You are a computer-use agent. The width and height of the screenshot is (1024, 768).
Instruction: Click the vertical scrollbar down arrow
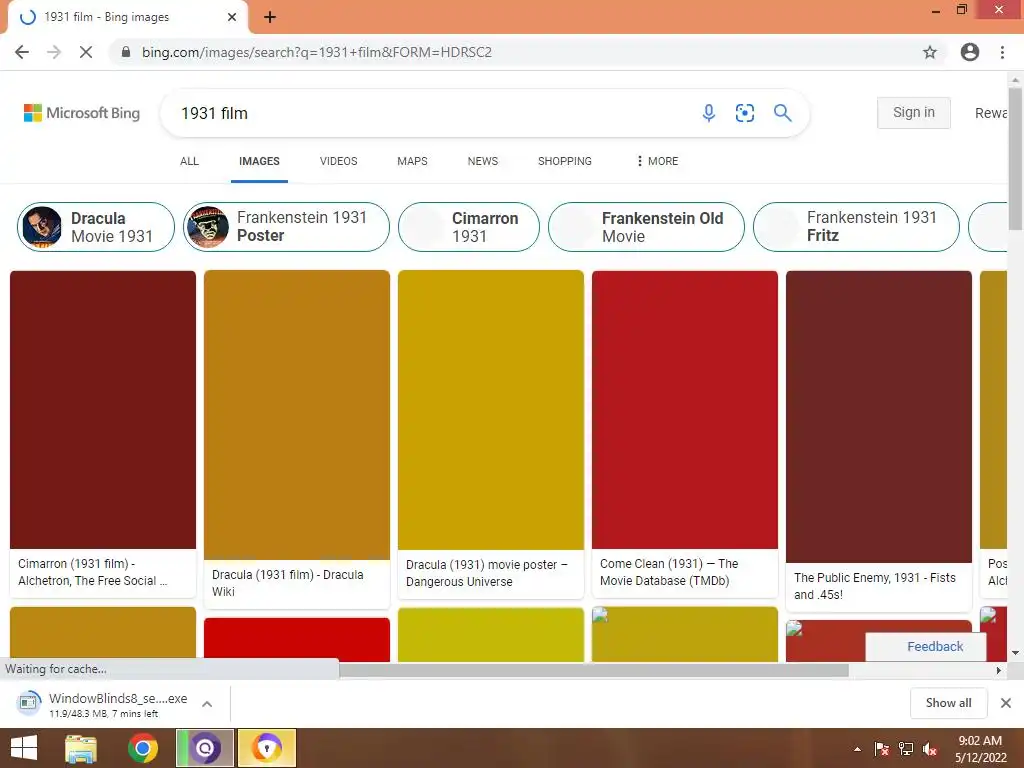click(1015, 653)
